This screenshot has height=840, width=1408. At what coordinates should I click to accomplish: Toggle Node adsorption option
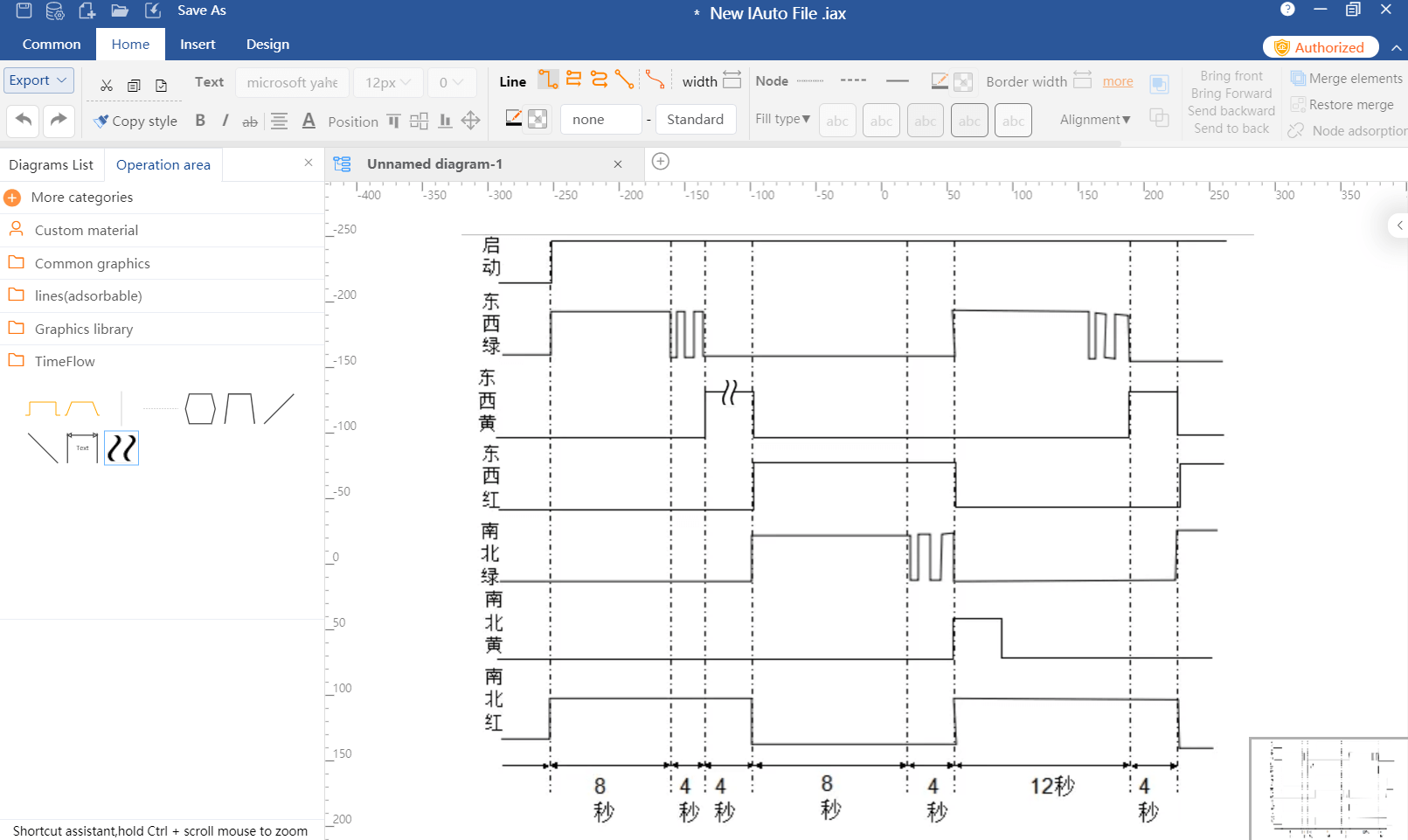point(1347,130)
